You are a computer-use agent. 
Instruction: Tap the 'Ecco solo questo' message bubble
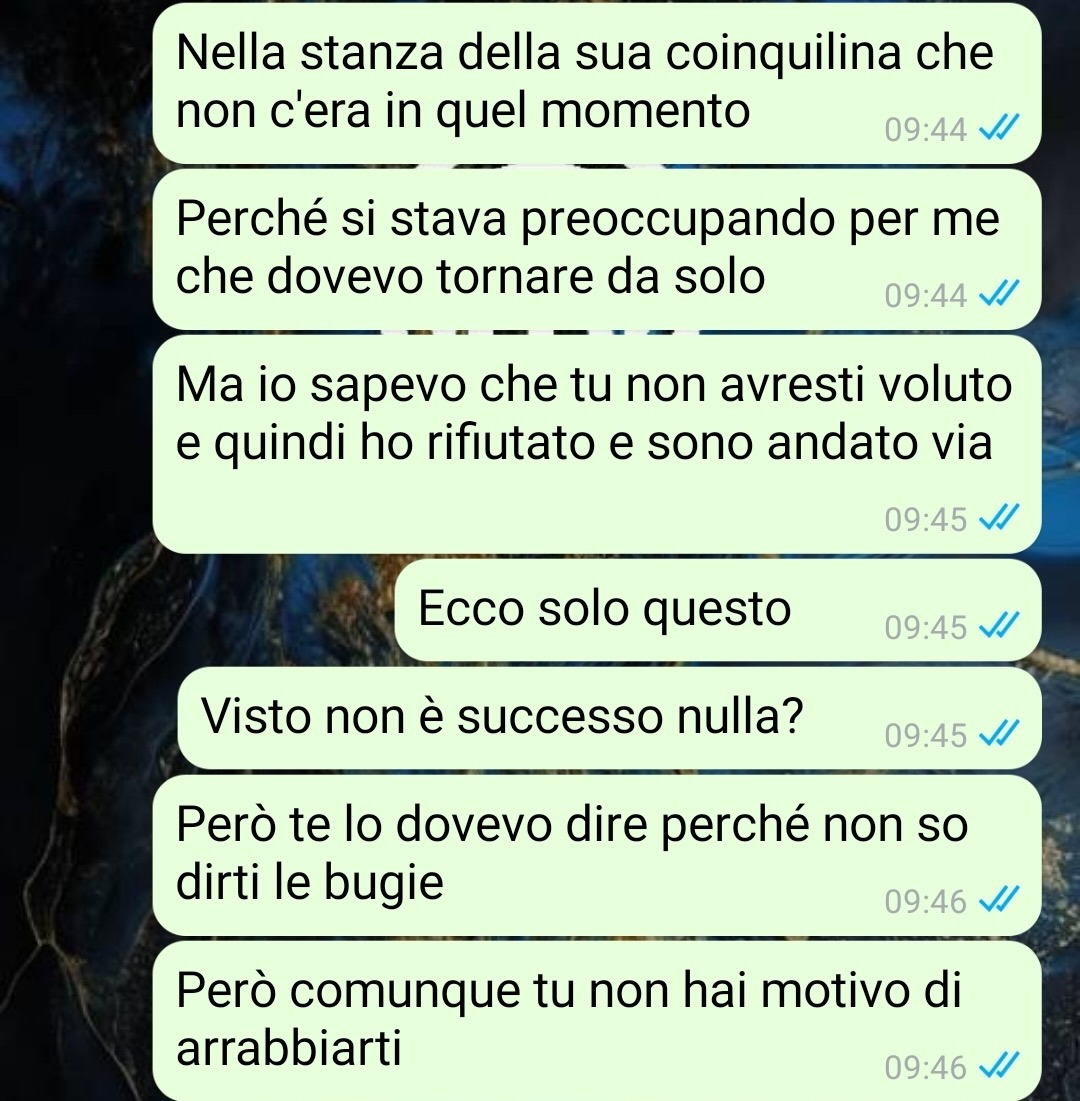(718, 609)
